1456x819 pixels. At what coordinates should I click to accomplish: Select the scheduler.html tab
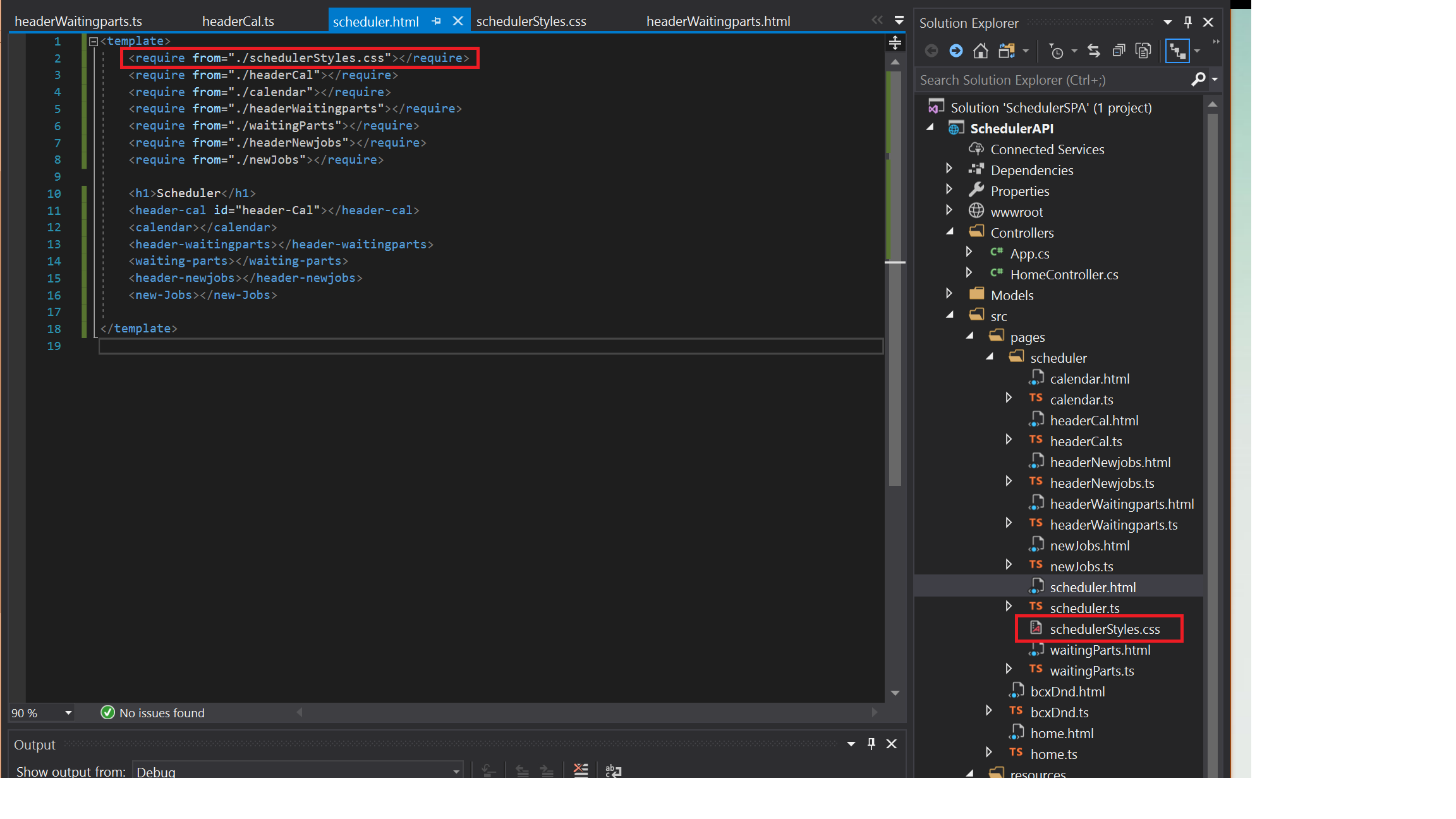pos(376,22)
